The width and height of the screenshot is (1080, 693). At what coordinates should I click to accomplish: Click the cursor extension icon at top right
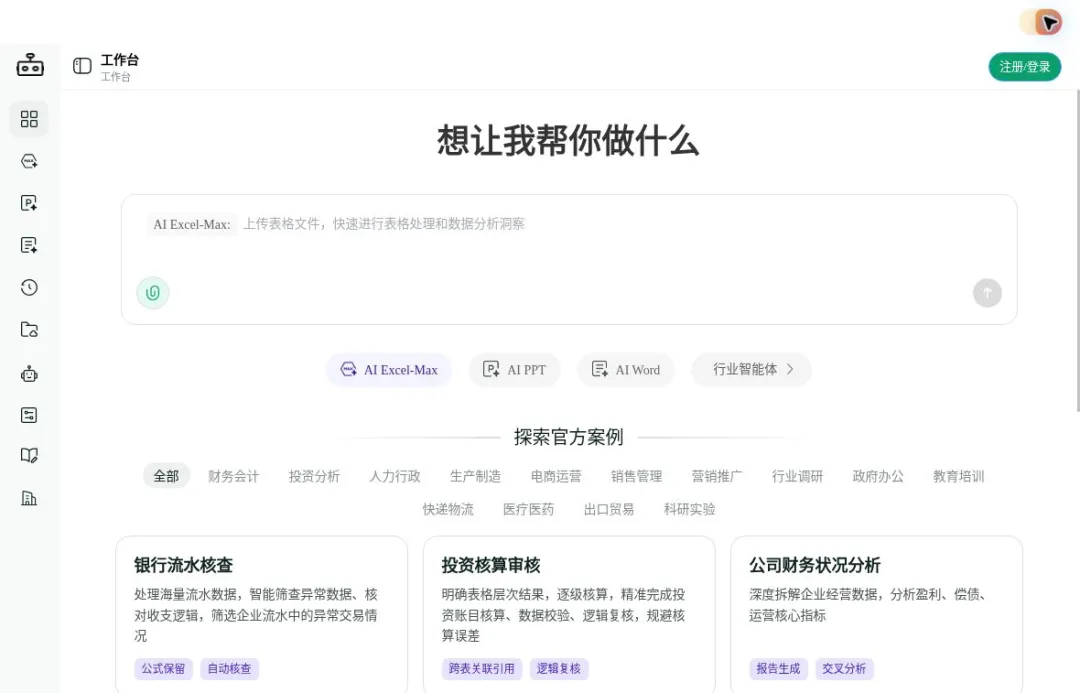point(1048,23)
